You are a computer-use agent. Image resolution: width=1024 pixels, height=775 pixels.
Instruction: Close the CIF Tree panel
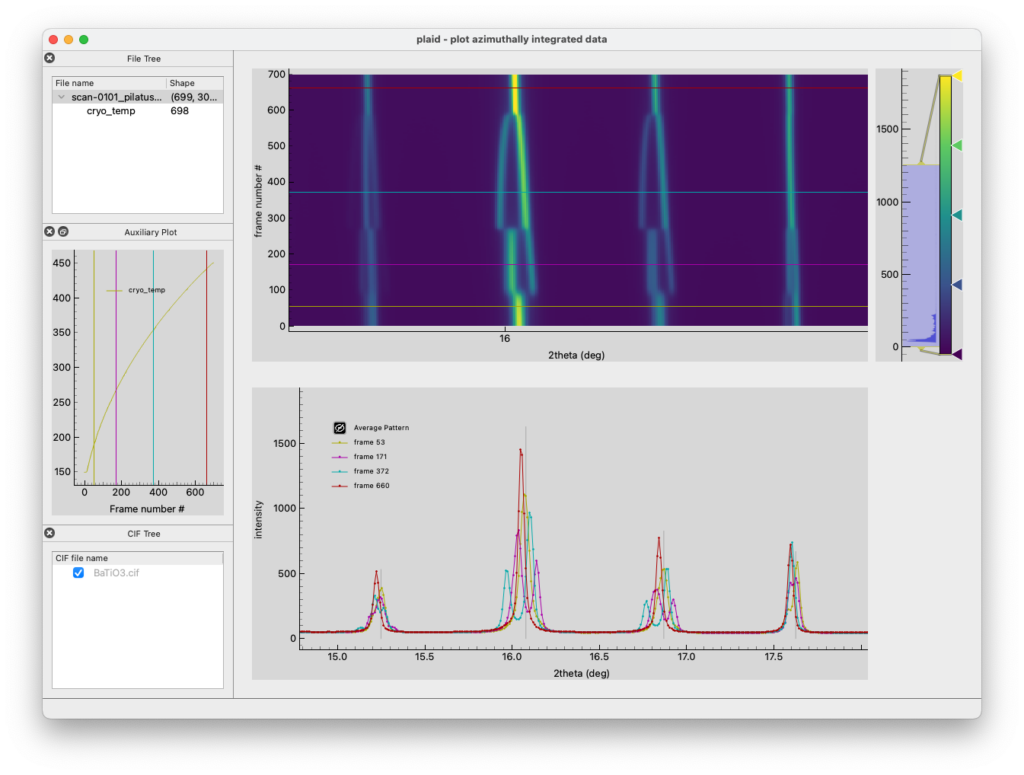click(50, 533)
